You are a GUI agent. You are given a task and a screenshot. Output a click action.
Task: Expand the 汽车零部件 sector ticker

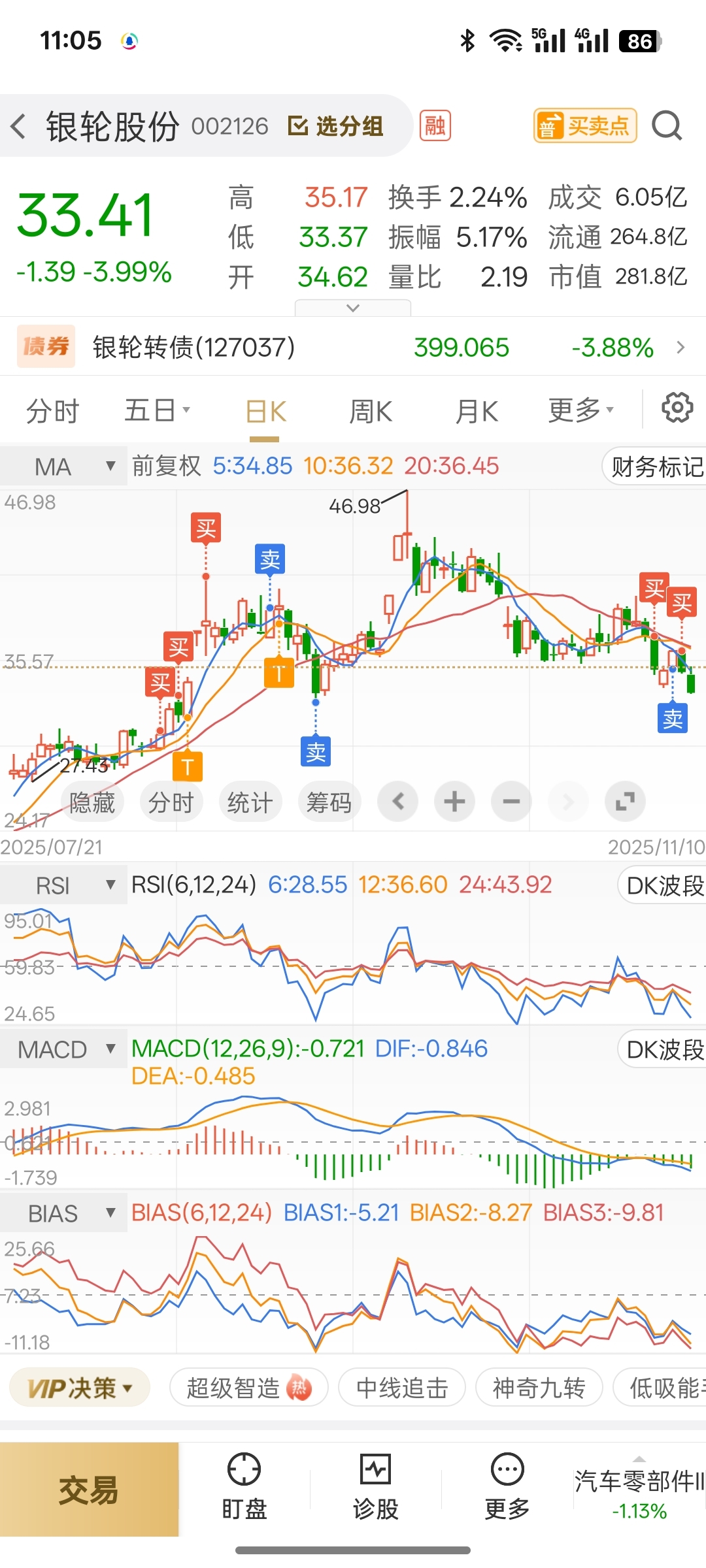[x=639, y=1490]
